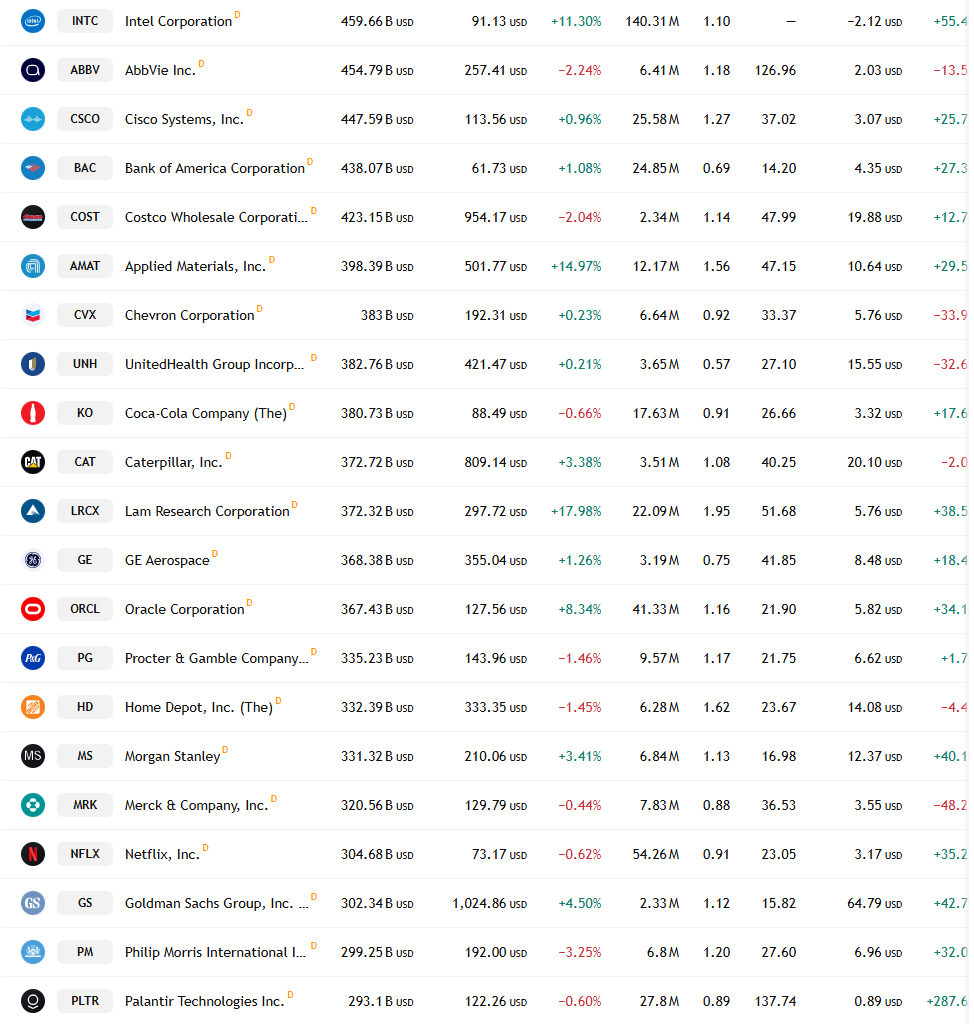Screen dimensions: 974x1024
Task: Open the INTC ticker badge
Action: click(85, 21)
